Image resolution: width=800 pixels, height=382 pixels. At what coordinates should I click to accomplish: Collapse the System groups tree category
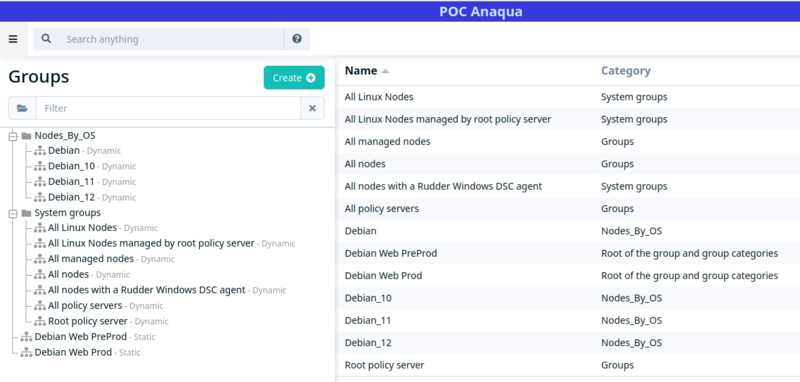(x=12, y=213)
